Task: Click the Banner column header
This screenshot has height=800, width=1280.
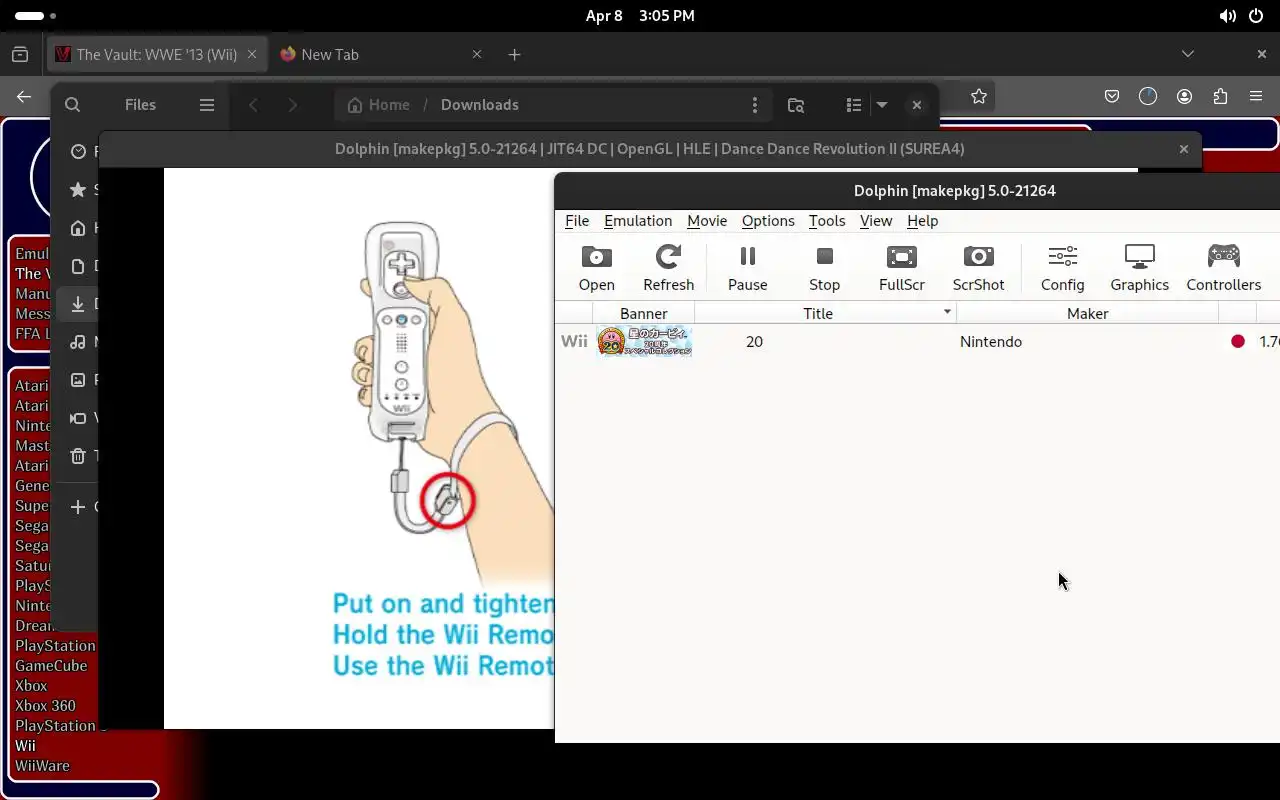Action: pyautogui.click(x=643, y=313)
